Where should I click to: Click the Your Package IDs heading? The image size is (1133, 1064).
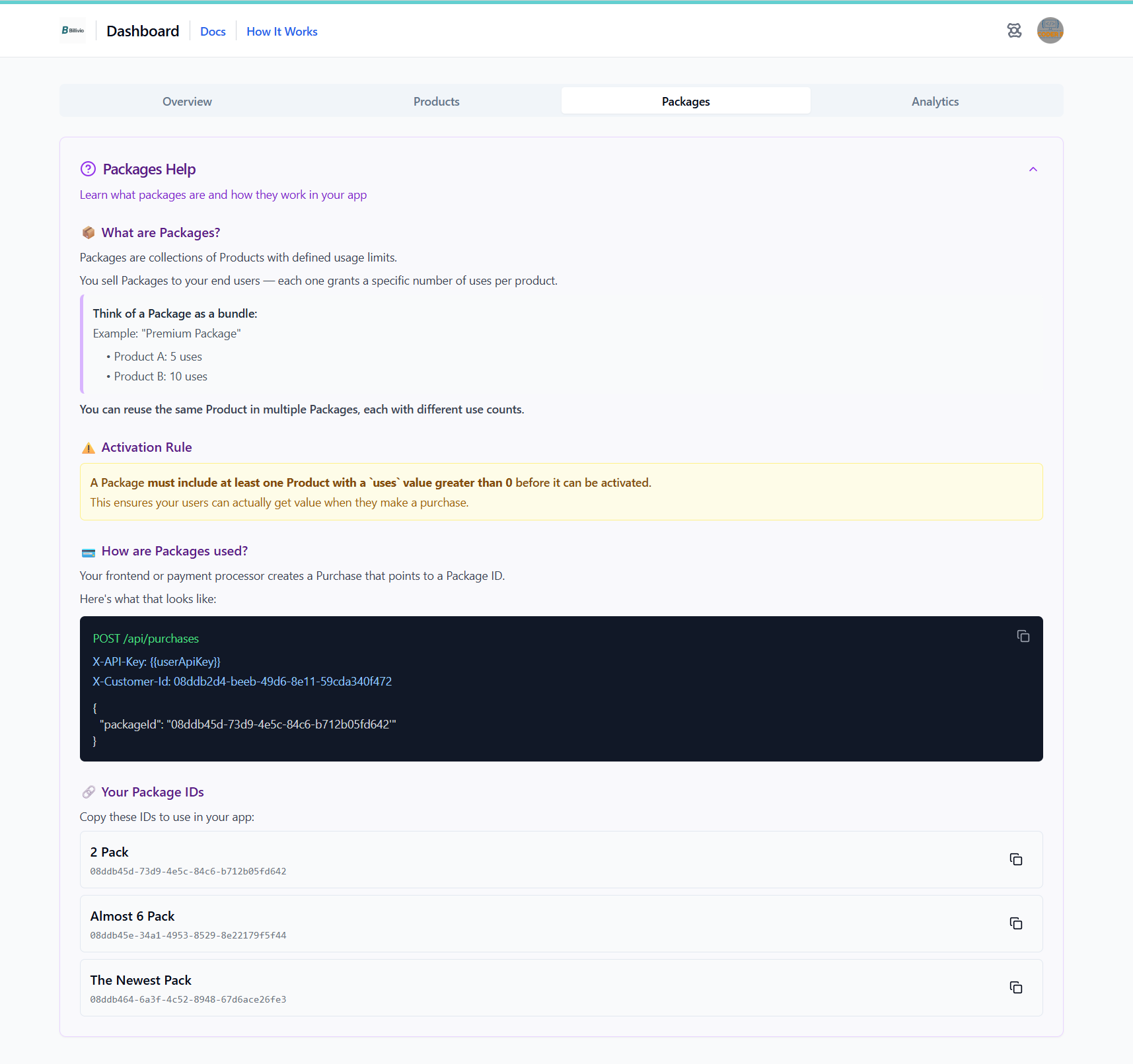click(x=153, y=792)
